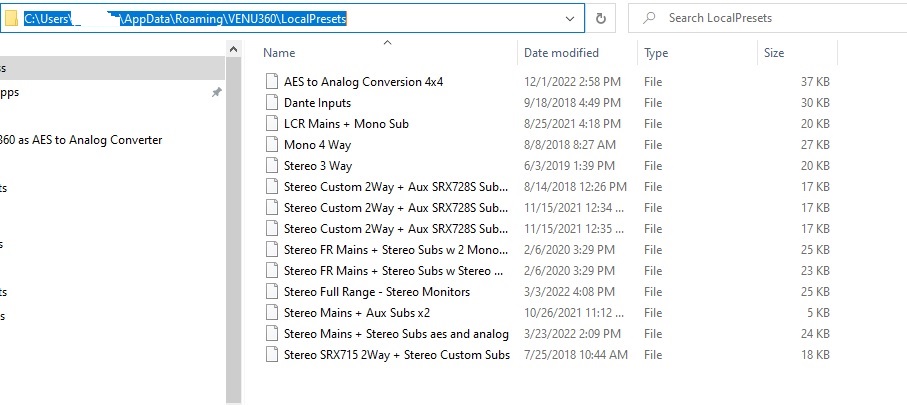Select icon of Stereo Mains + Aux Subs x2
Screen dimensions: 907x405
point(272,312)
